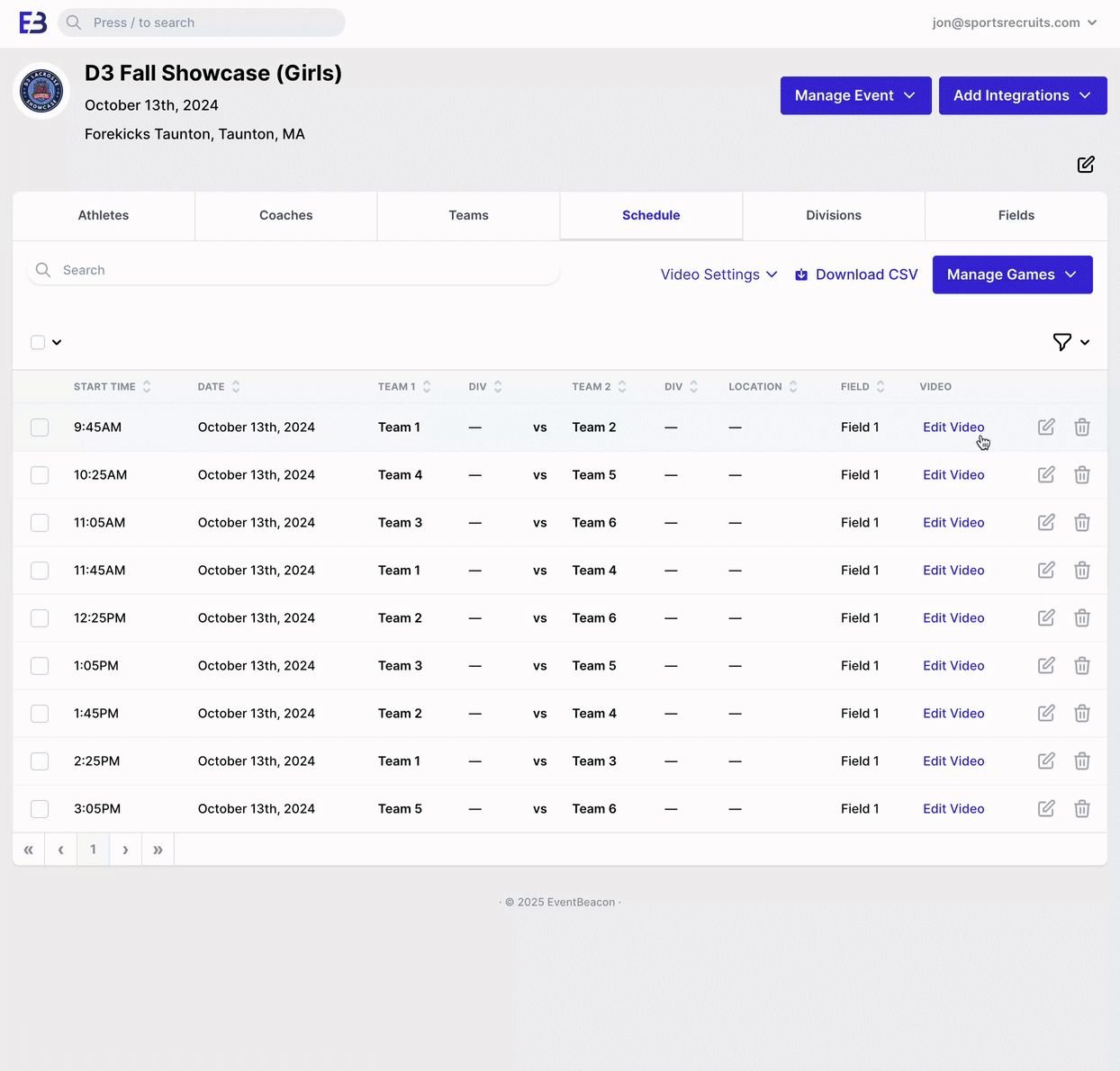Screen dimensions: 1120x1071
Task: Open the Video Settings dropdown
Action: tap(718, 274)
